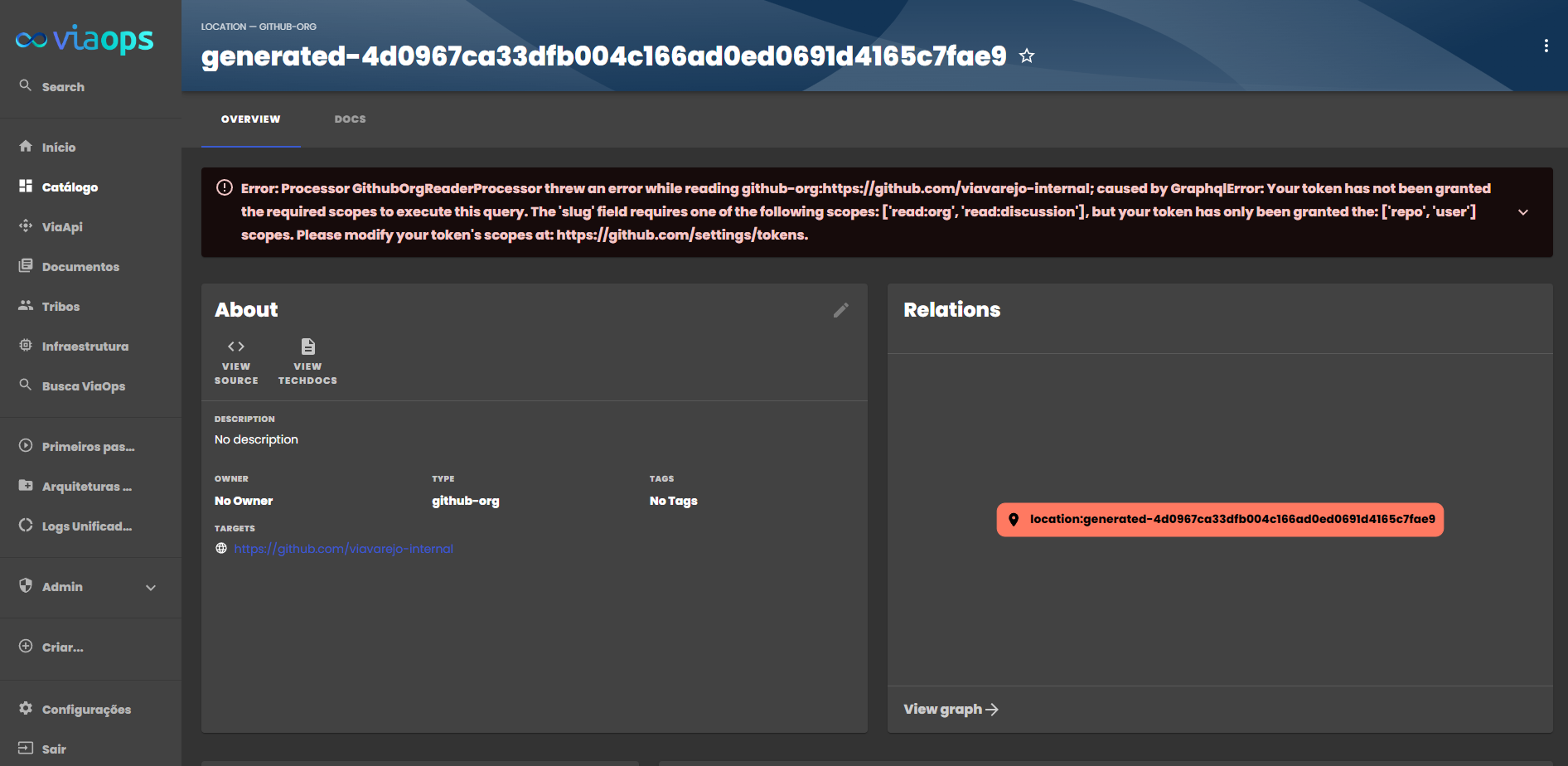Collapse the Admin section chevron

click(x=151, y=587)
